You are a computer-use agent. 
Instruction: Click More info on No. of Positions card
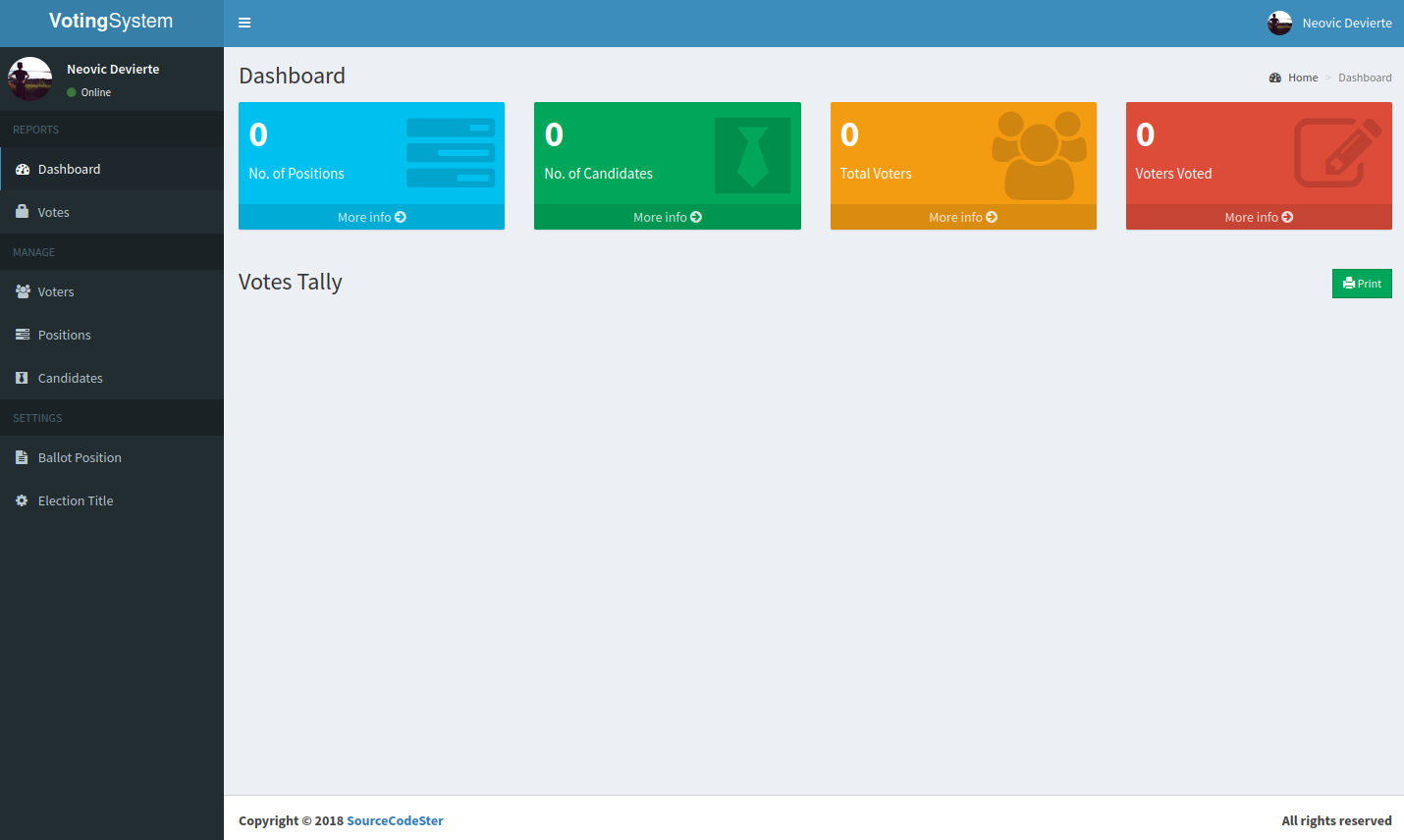tap(372, 217)
